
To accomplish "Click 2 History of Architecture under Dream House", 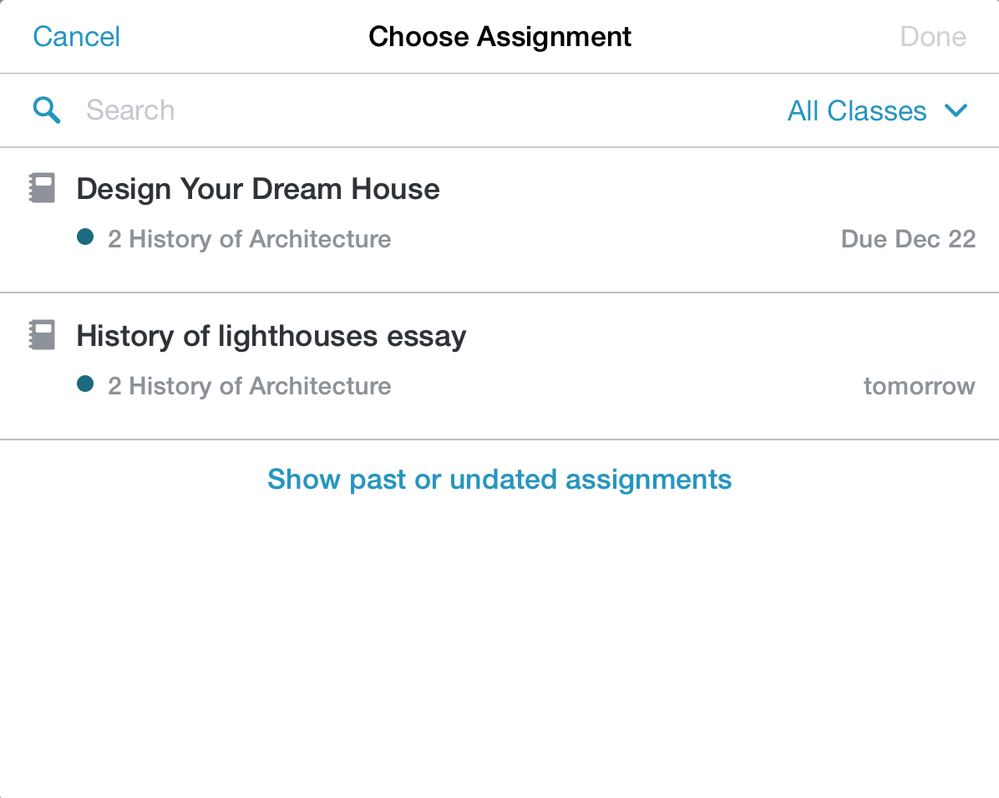I will coord(249,239).
